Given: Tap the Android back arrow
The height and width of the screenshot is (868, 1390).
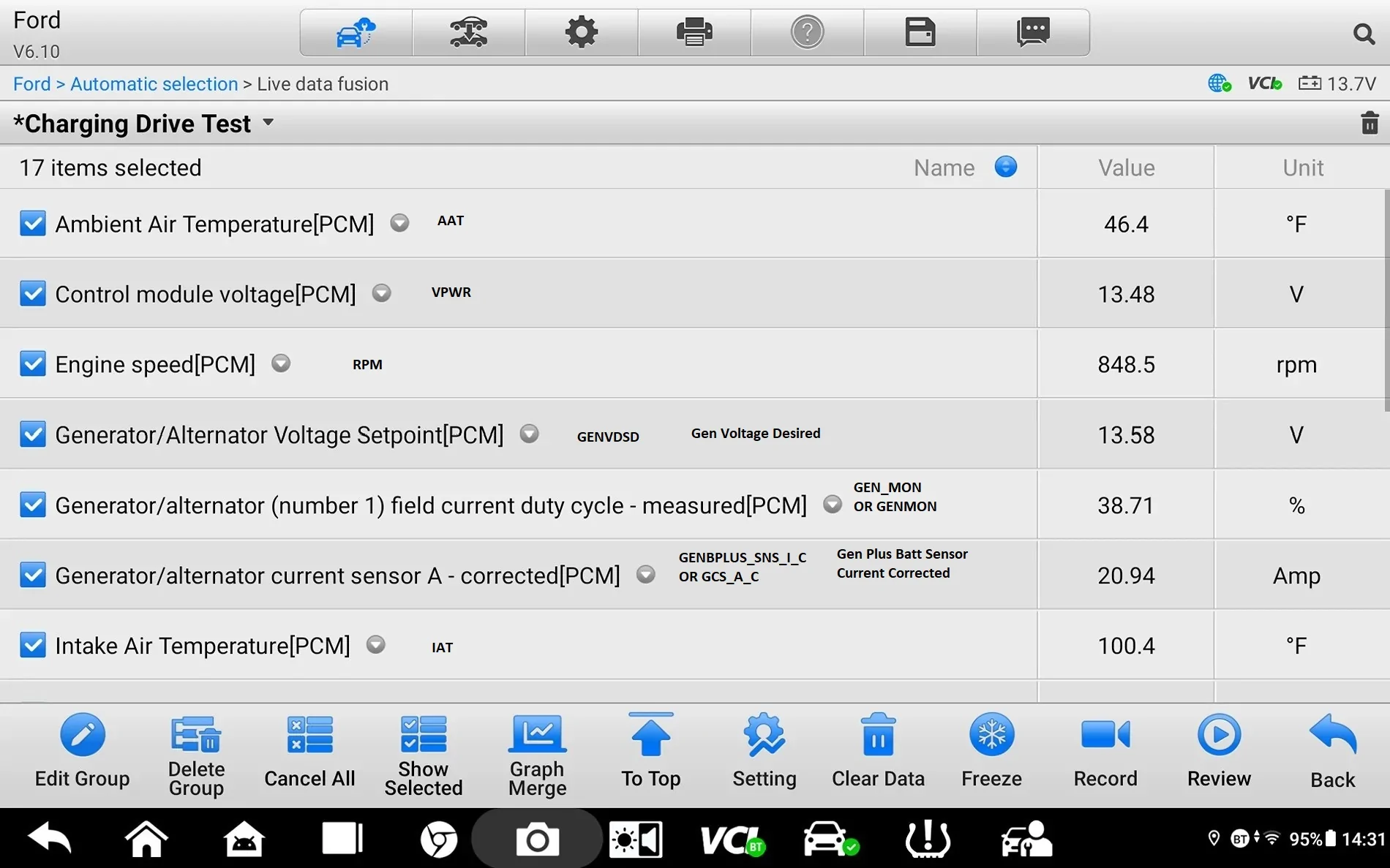Looking at the screenshot, I should [x=50, y=838].
